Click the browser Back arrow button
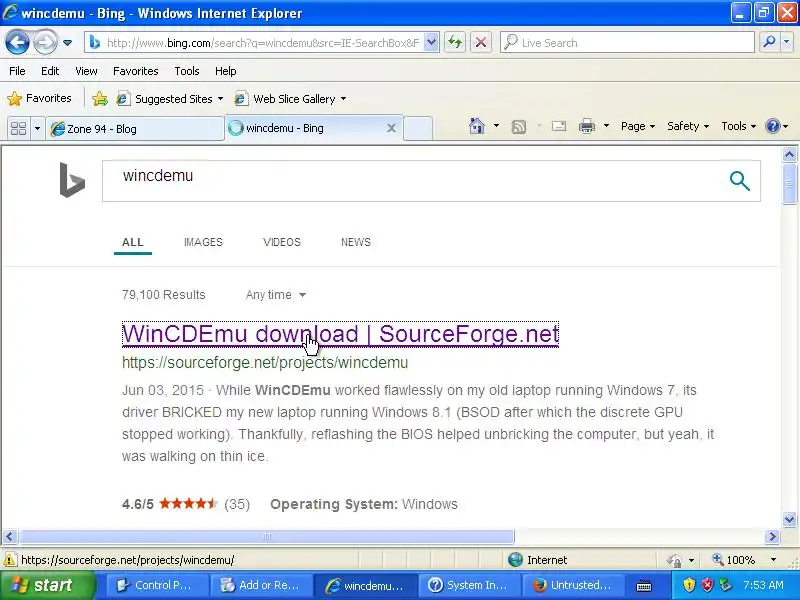Screen dimensions: 800x600 17,42
